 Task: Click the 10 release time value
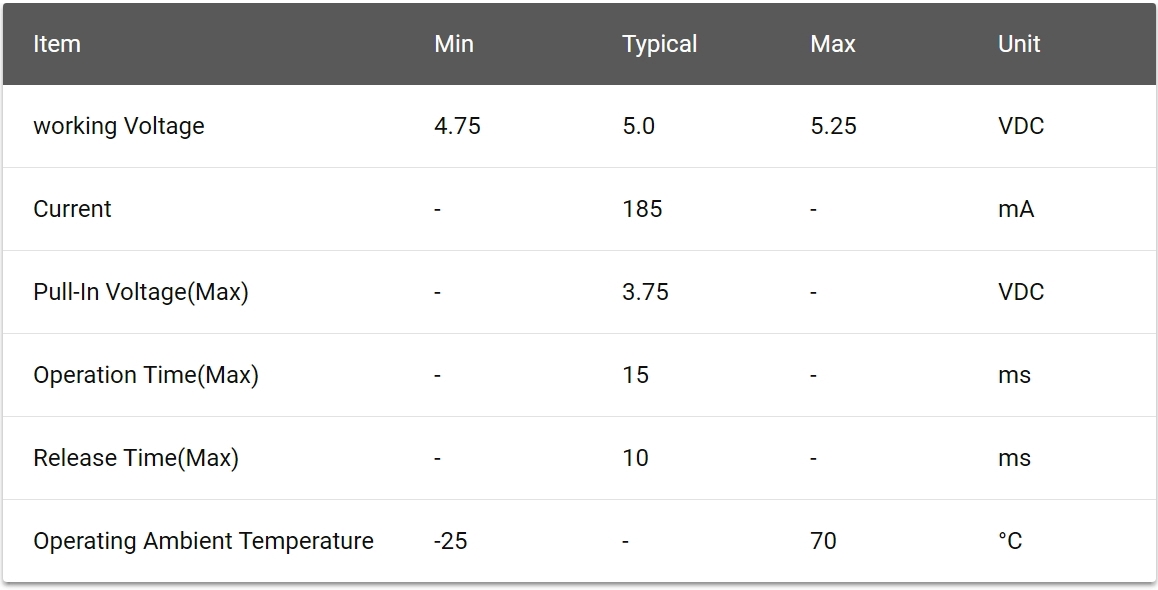pyautogui.click(x=635, y=458)
